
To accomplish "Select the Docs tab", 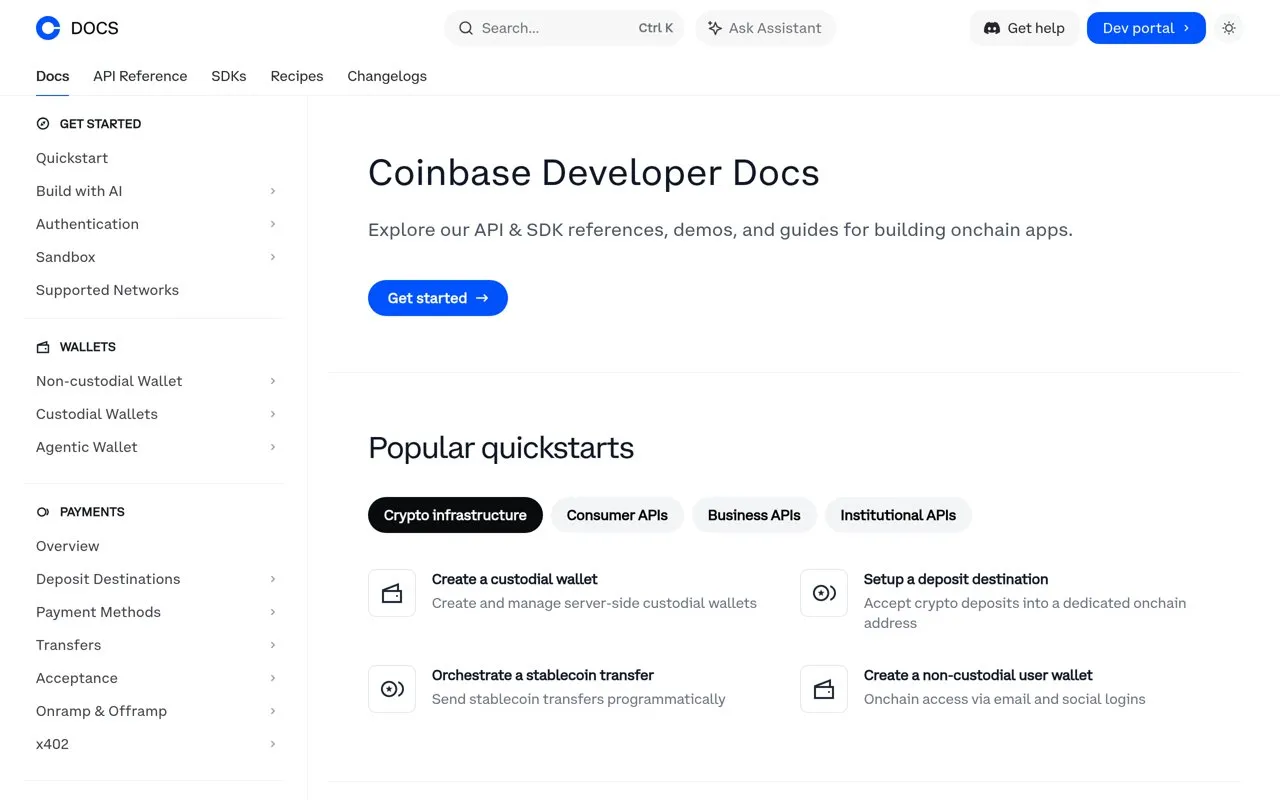I will pyautogui.click(x=53, y=76).
